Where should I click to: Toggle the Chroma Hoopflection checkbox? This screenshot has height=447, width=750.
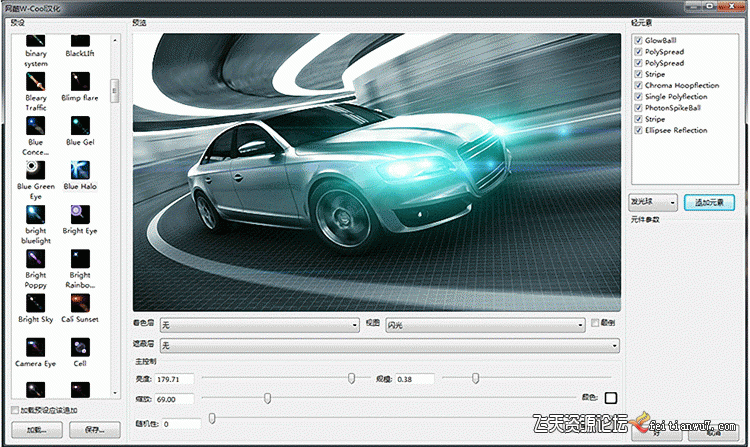point(637,86)
